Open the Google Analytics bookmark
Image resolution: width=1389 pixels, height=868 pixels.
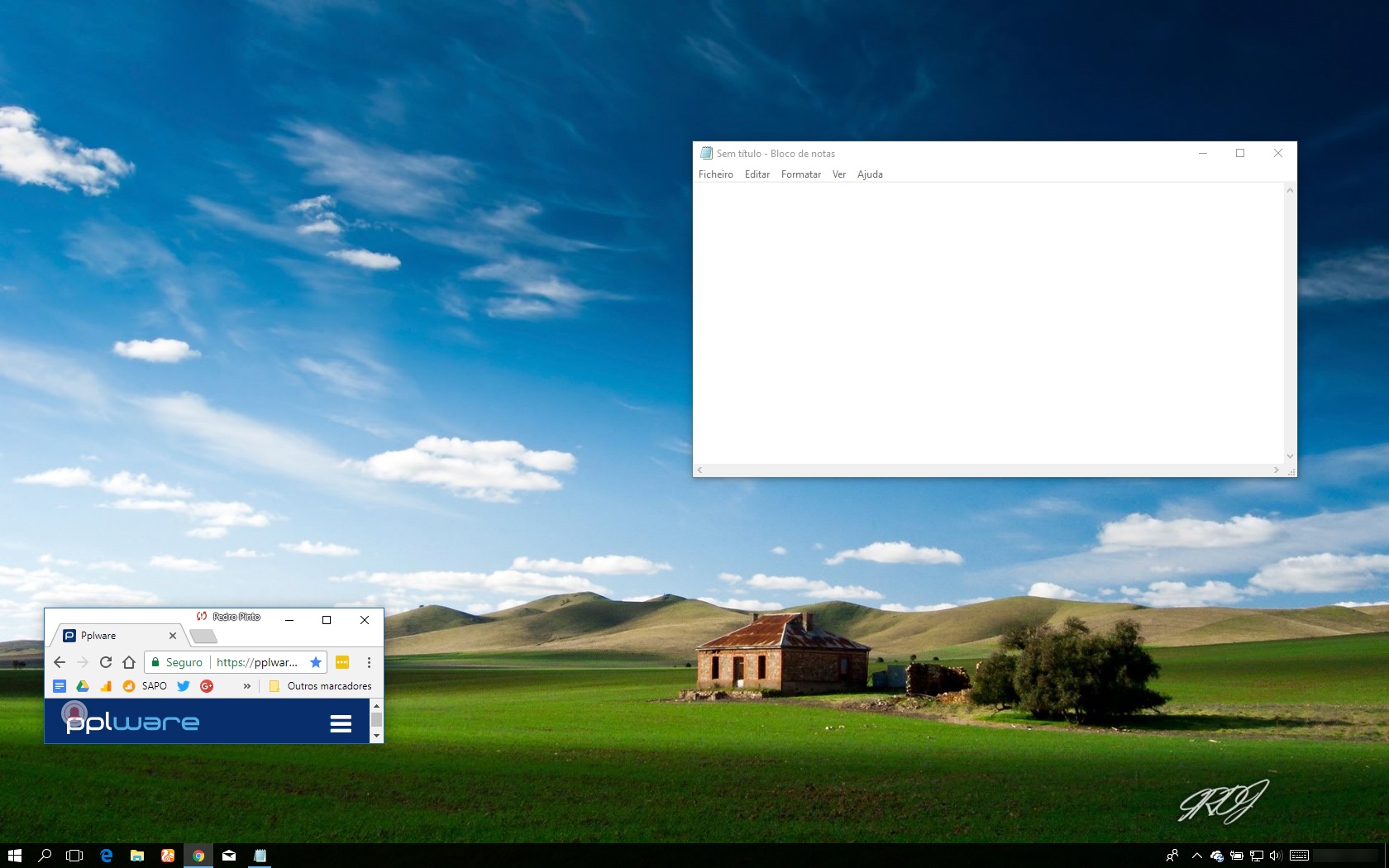click(x=106, y=685)
